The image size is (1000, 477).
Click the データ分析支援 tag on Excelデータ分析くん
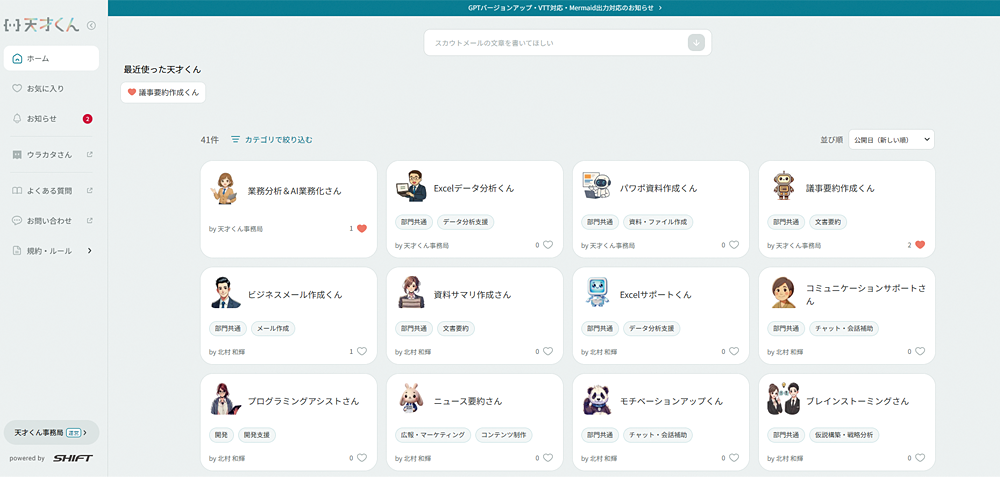point(465,222)
